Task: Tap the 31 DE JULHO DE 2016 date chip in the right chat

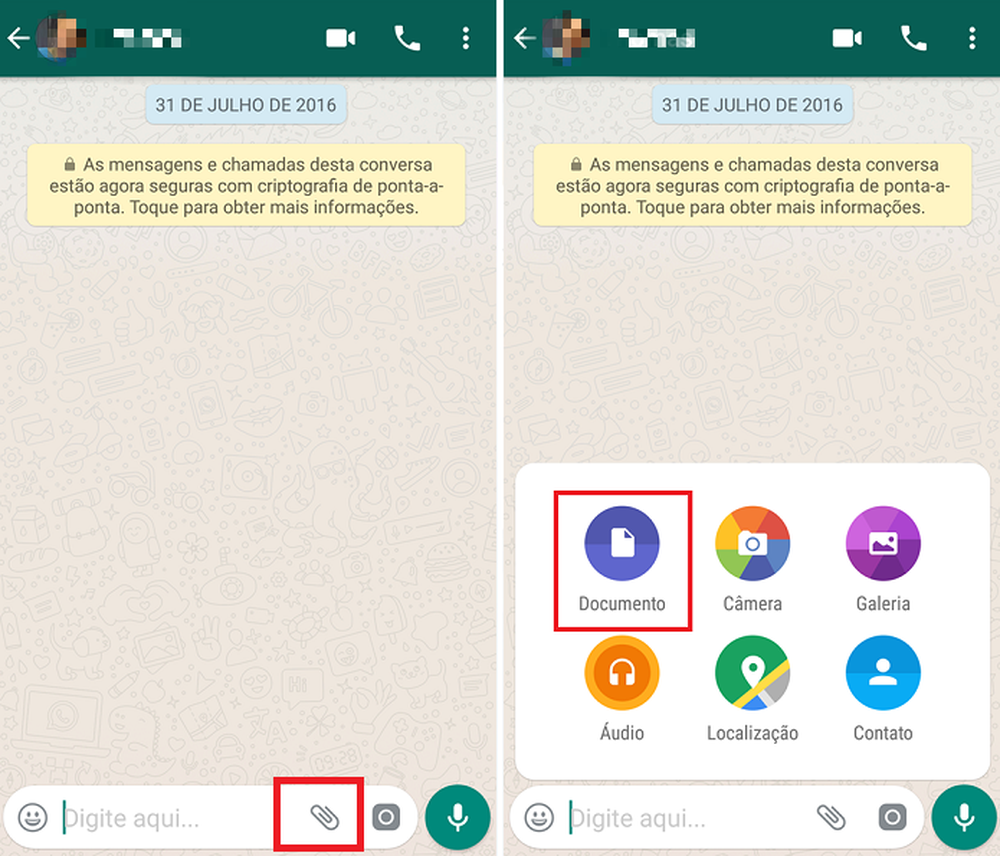Action: [x=753, y=105]
